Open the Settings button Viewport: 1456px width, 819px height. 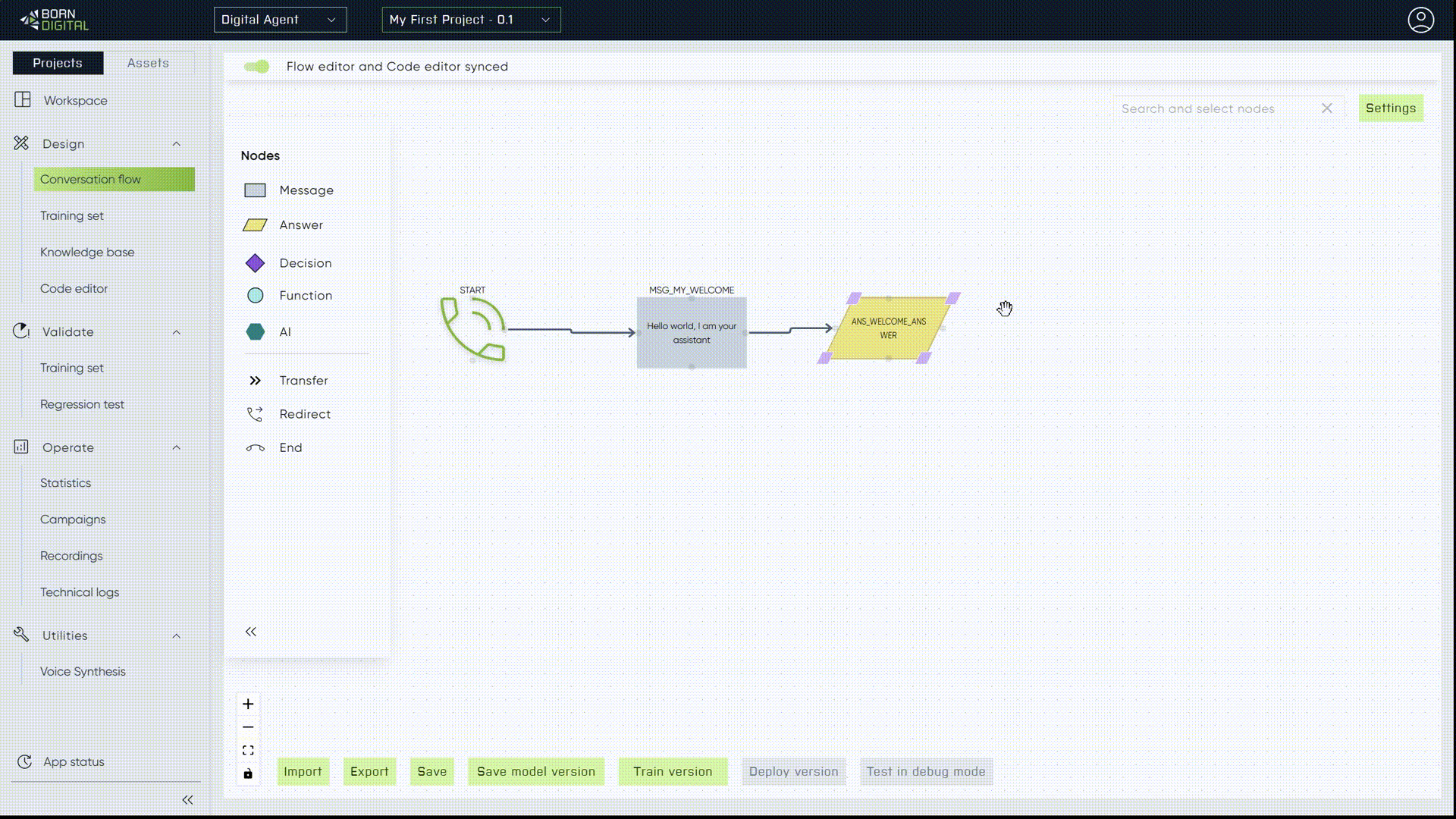tap(1390, 108)
